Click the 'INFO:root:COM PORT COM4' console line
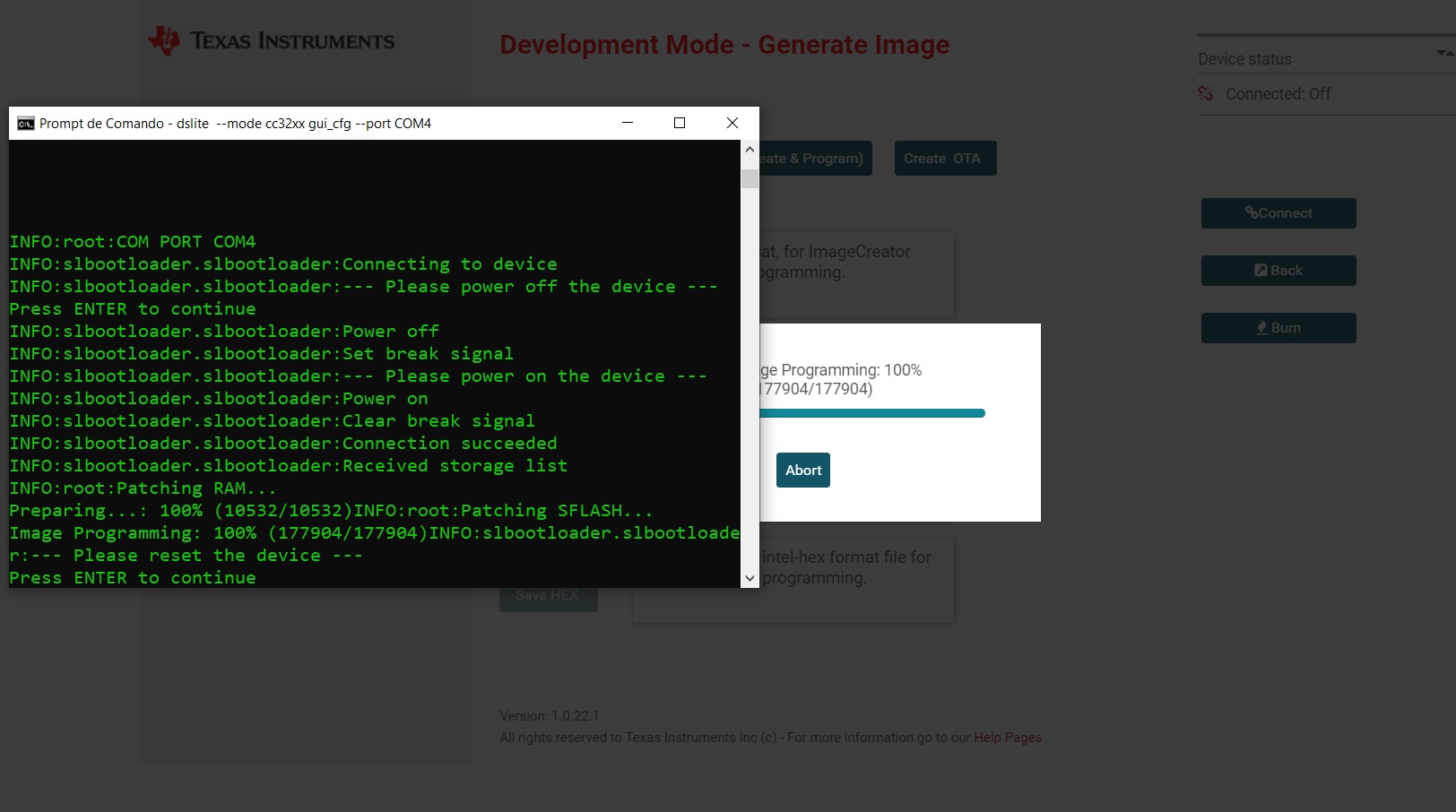The height and width of the screenshot is (812, 1456). 133,242
